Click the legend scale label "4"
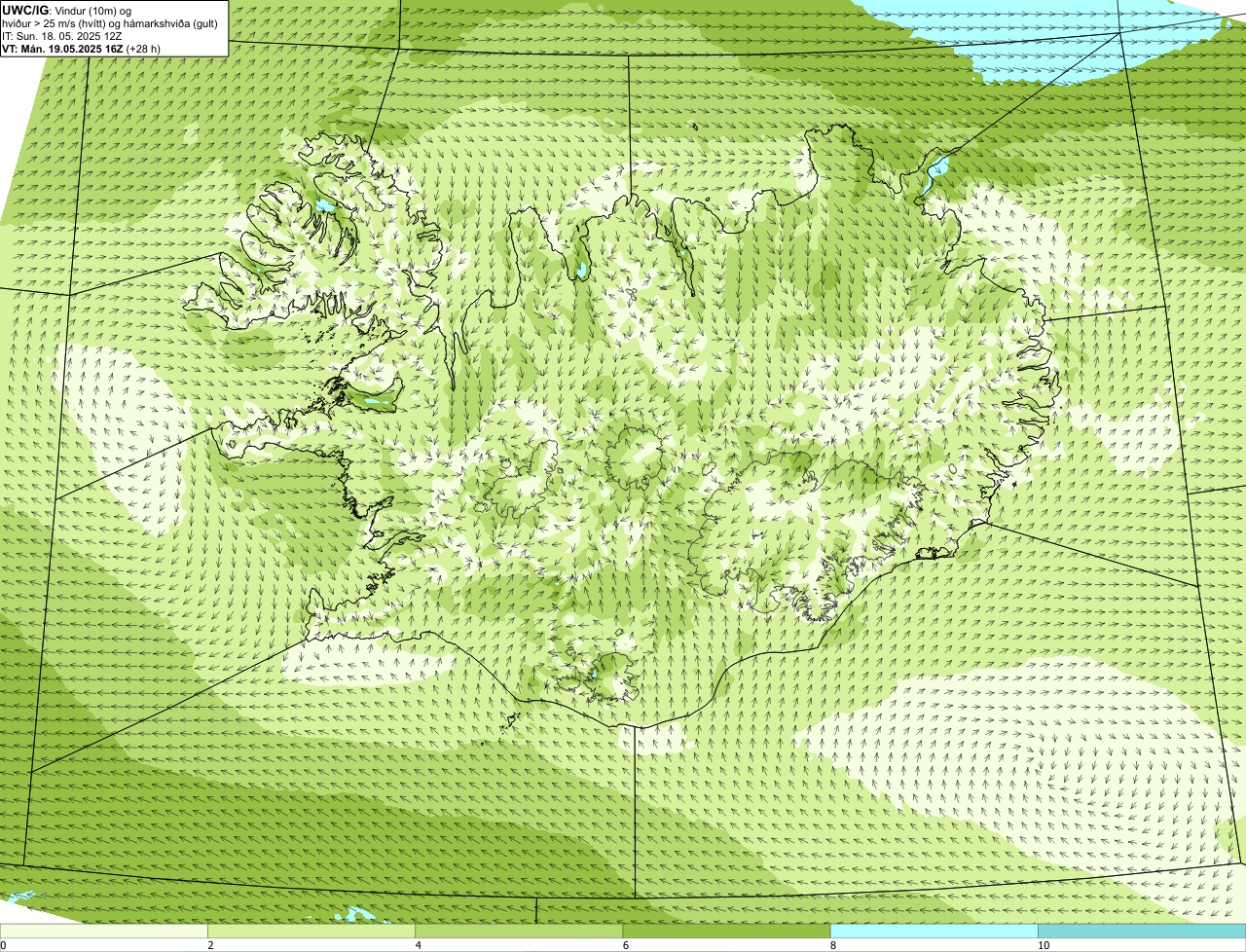 coord(418,945)
